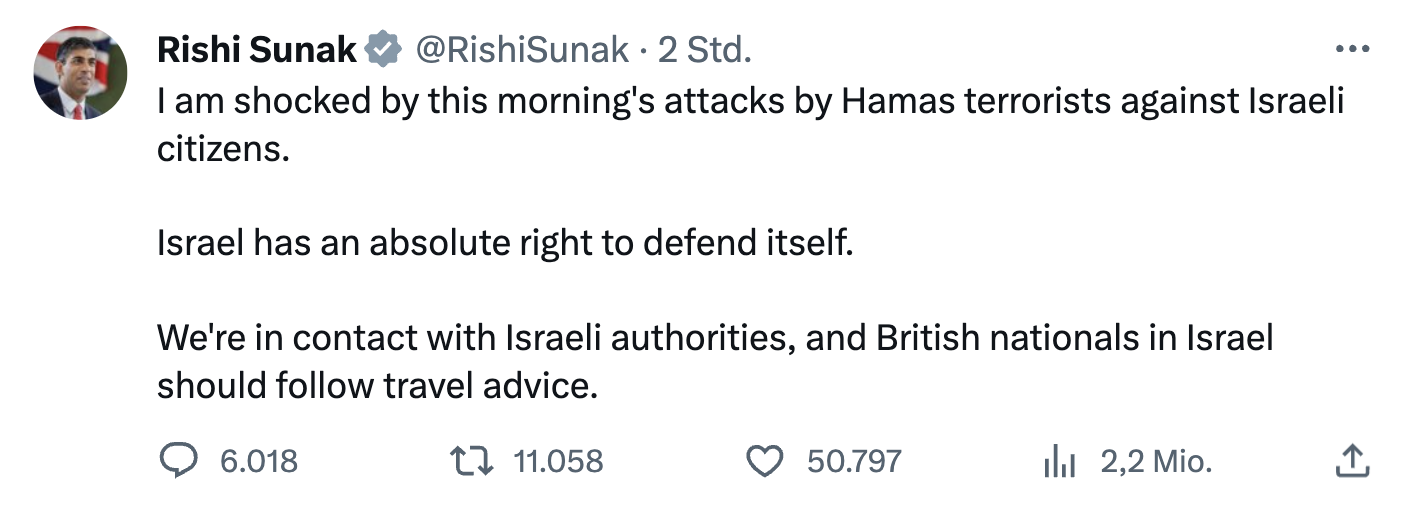Open the @RishiSunak handle link
Image resolution: width=1410 pixels, height=510 pixels.
tap(521, 49)
